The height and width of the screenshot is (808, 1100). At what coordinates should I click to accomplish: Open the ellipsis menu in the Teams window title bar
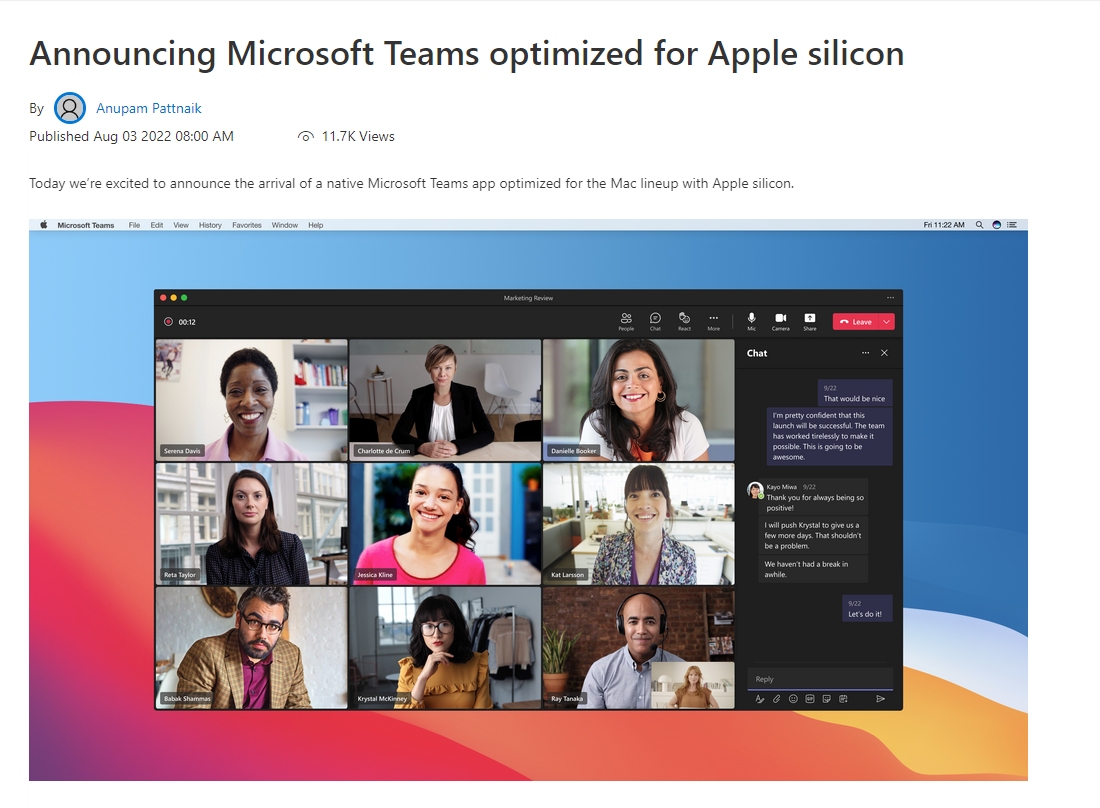click(890, 297)
